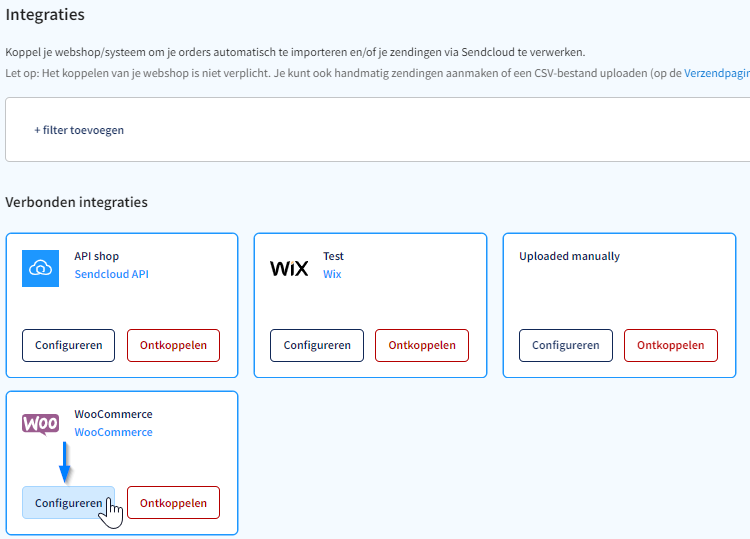The height and width of the screenshot is (539, 750).
Task: Click the empty filter bar area
Action: (430, 130)
